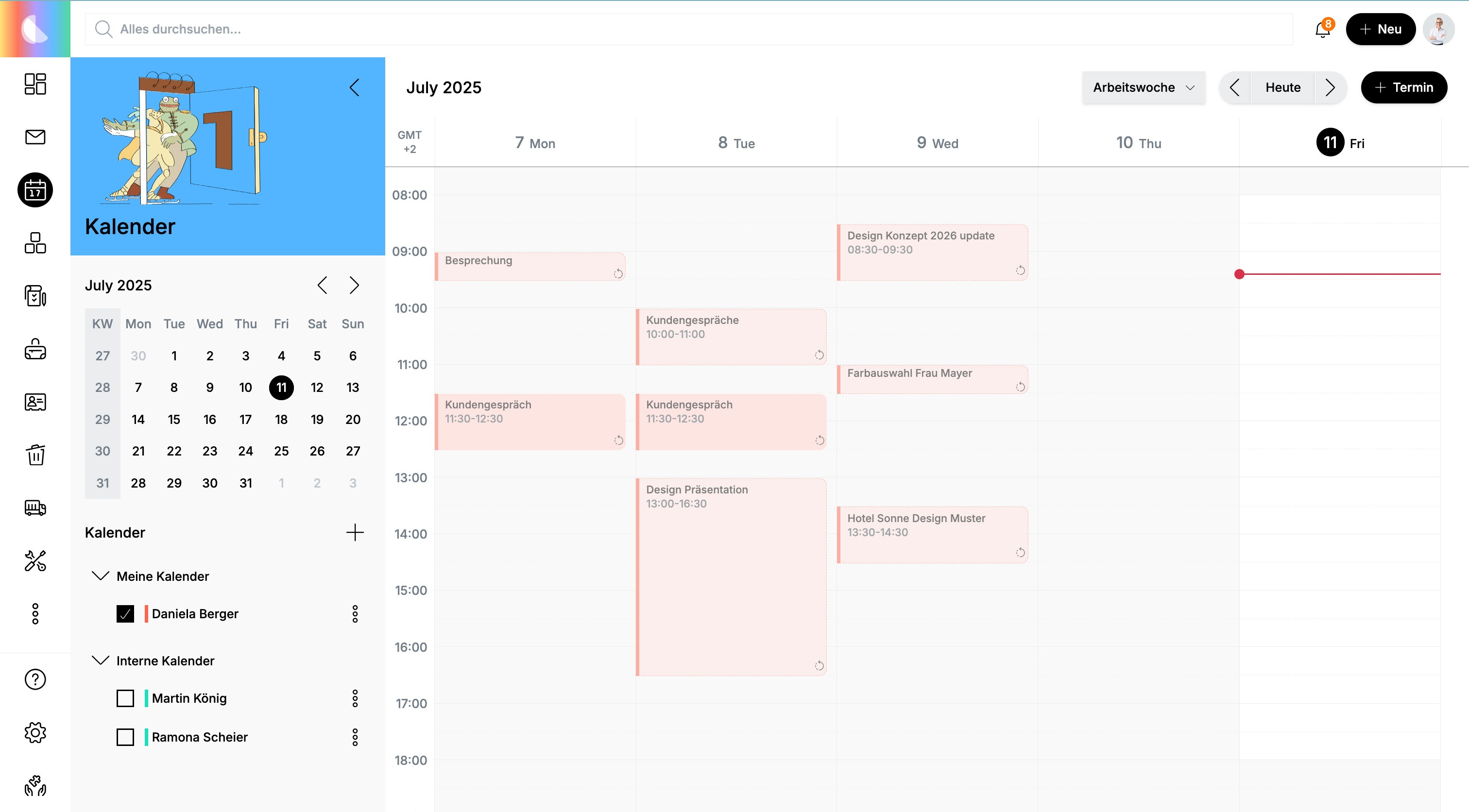Screen dimensions: 1469x812
Task: Click the Heute button
Action: 1282,87
